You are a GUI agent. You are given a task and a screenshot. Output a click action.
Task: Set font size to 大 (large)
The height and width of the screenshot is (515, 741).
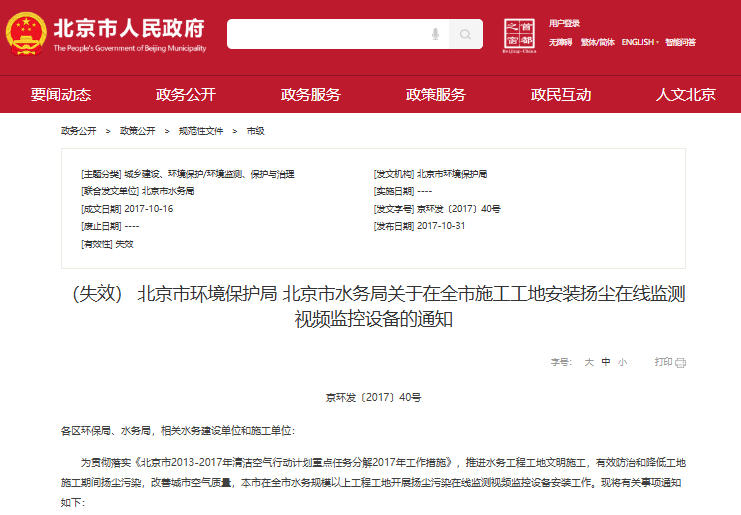coord(589,362)
